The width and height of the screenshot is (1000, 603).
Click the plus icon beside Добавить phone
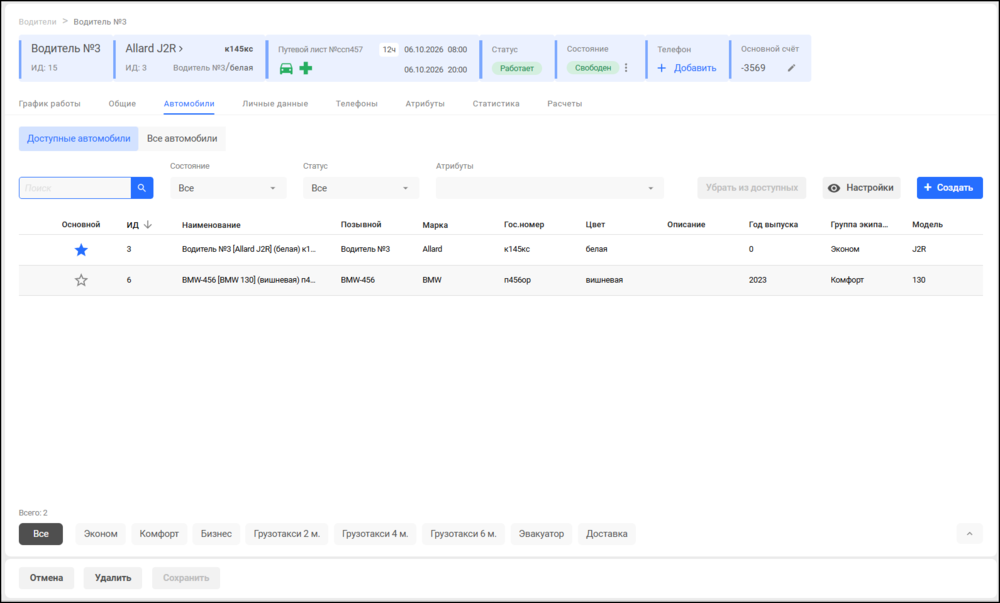[661, 68]
